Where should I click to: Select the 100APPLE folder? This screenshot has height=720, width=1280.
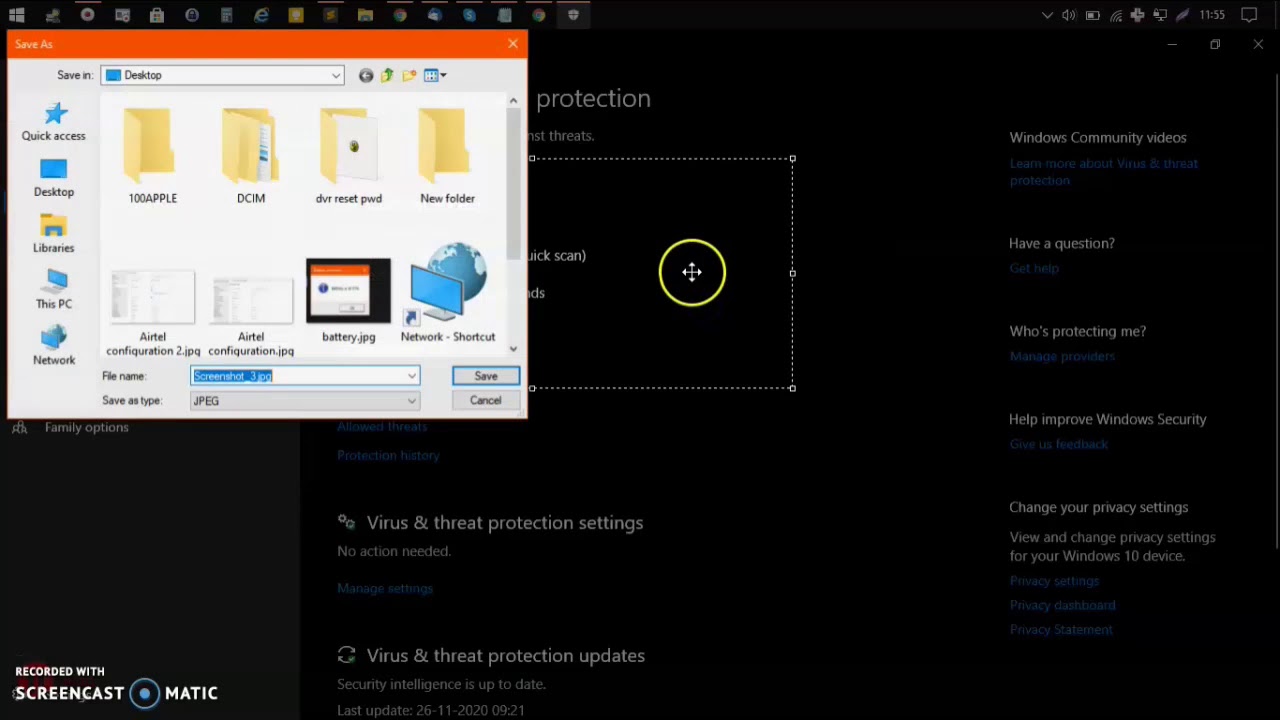(x=152, y=156)
